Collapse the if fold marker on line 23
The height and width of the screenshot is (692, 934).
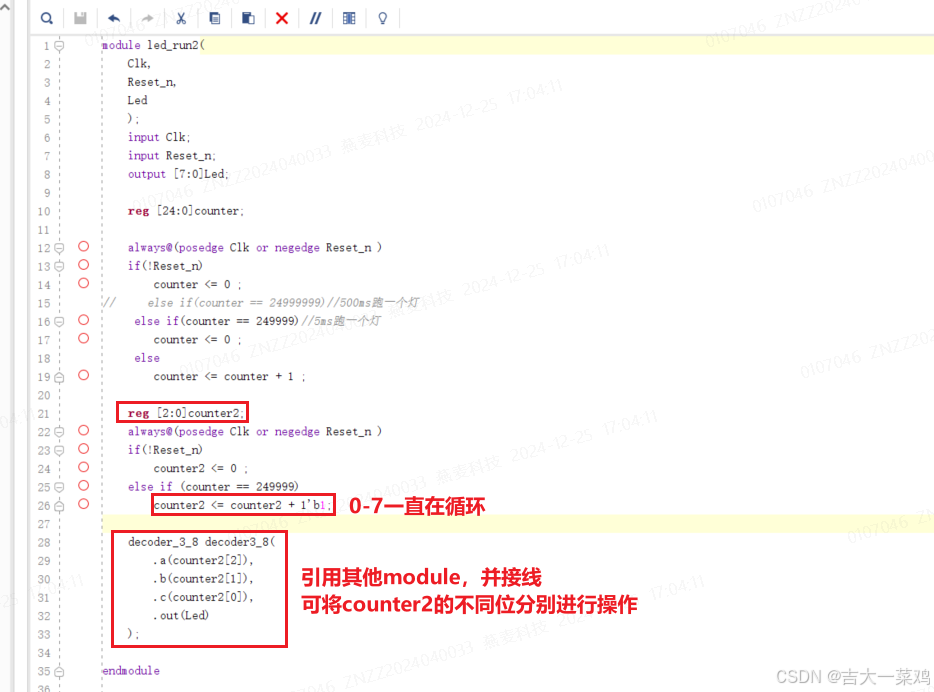coord(59,450)
